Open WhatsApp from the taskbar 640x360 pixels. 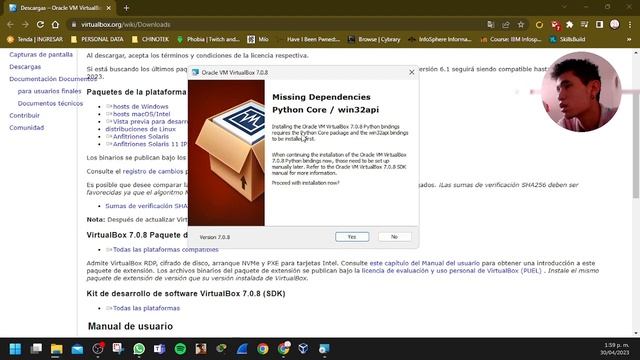coord(139,349)
